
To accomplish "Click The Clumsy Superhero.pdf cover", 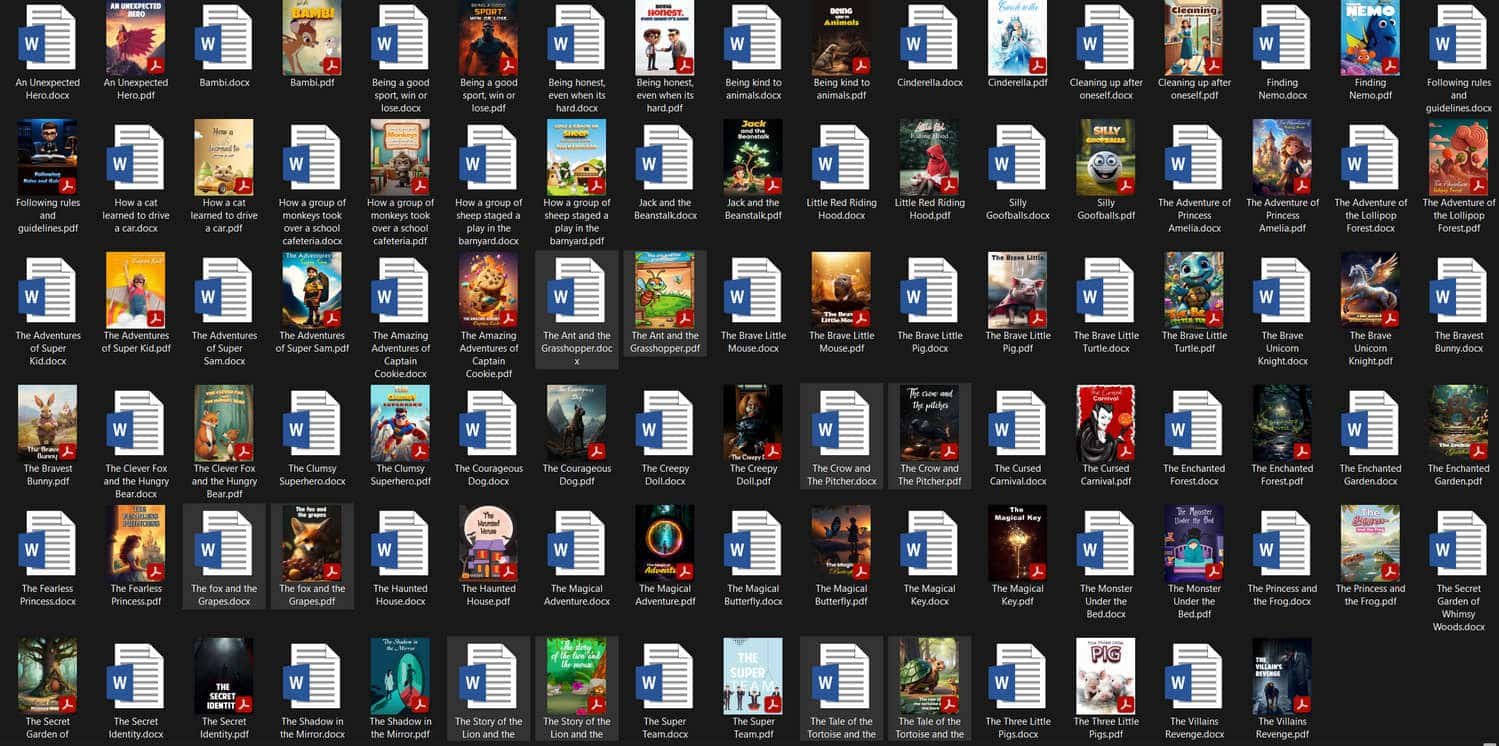I will [400, 424].
